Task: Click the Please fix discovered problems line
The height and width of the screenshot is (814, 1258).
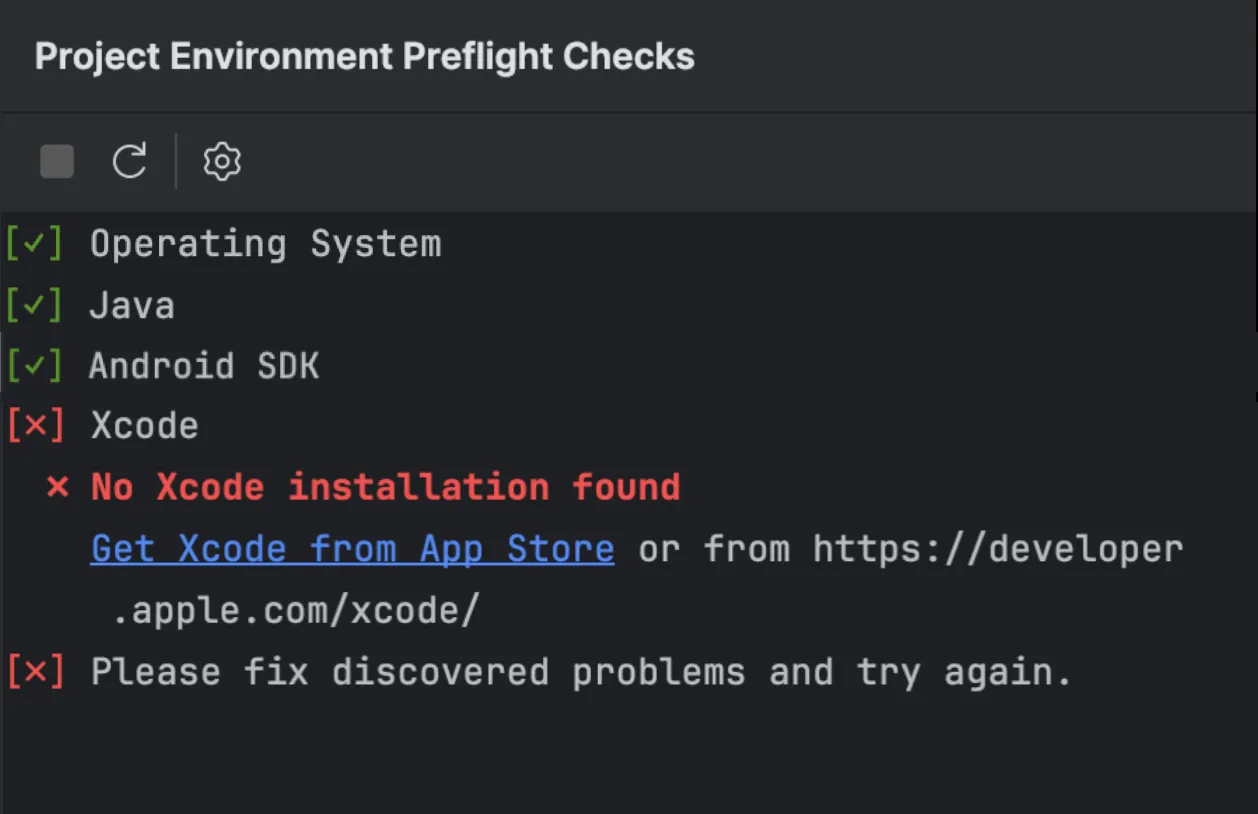Action: click(580, 670)
